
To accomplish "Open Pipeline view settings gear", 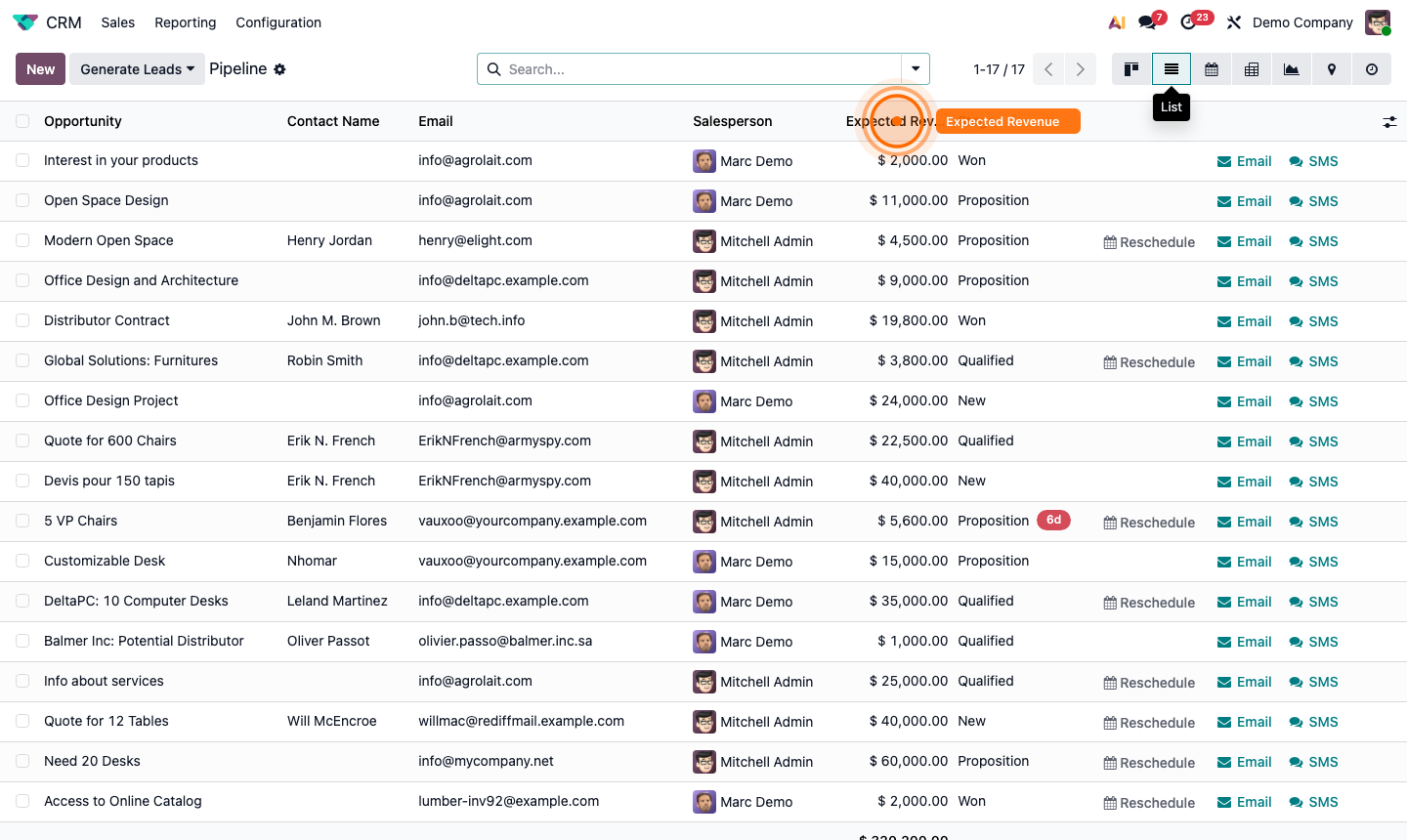I will coord(280,69).
